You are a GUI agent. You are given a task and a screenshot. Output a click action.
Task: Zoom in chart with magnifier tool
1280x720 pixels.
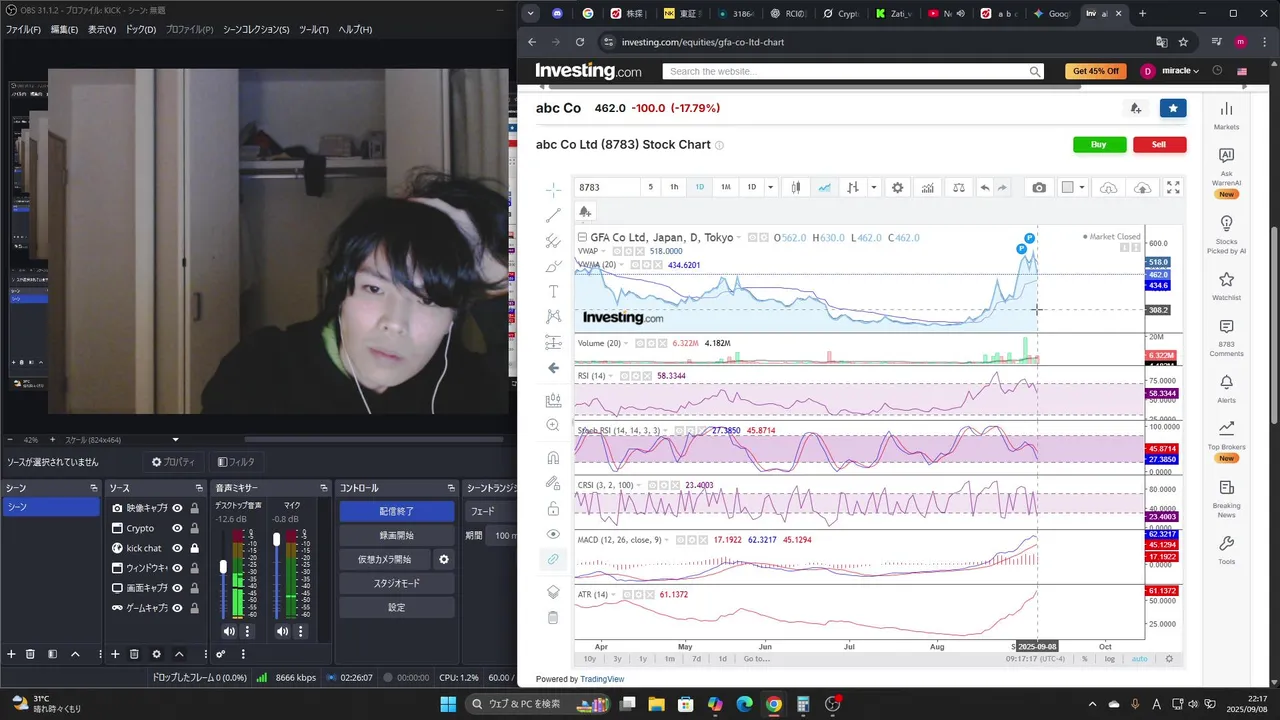point(553,424)
